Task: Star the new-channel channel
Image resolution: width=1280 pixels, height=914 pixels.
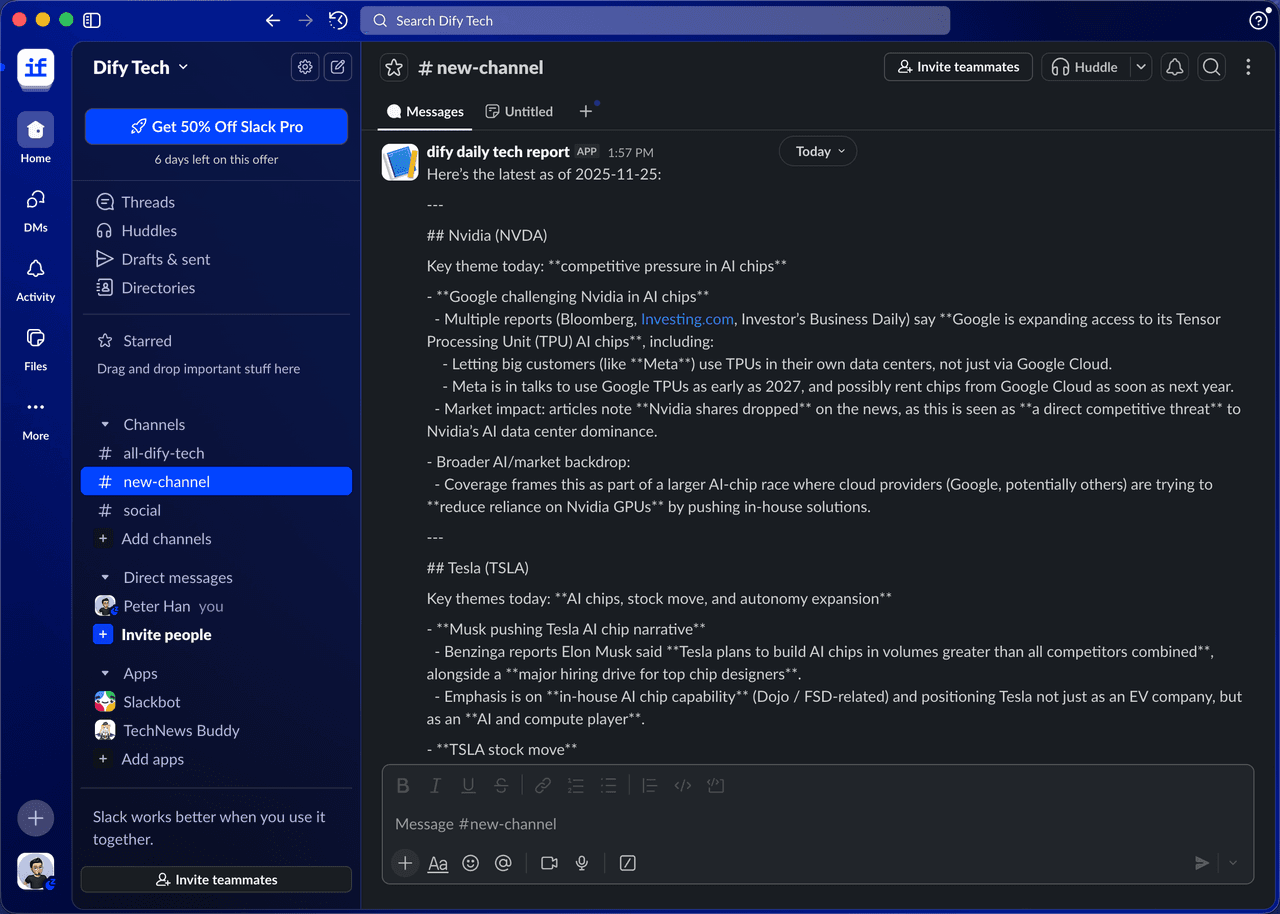Action: point(394,67)
